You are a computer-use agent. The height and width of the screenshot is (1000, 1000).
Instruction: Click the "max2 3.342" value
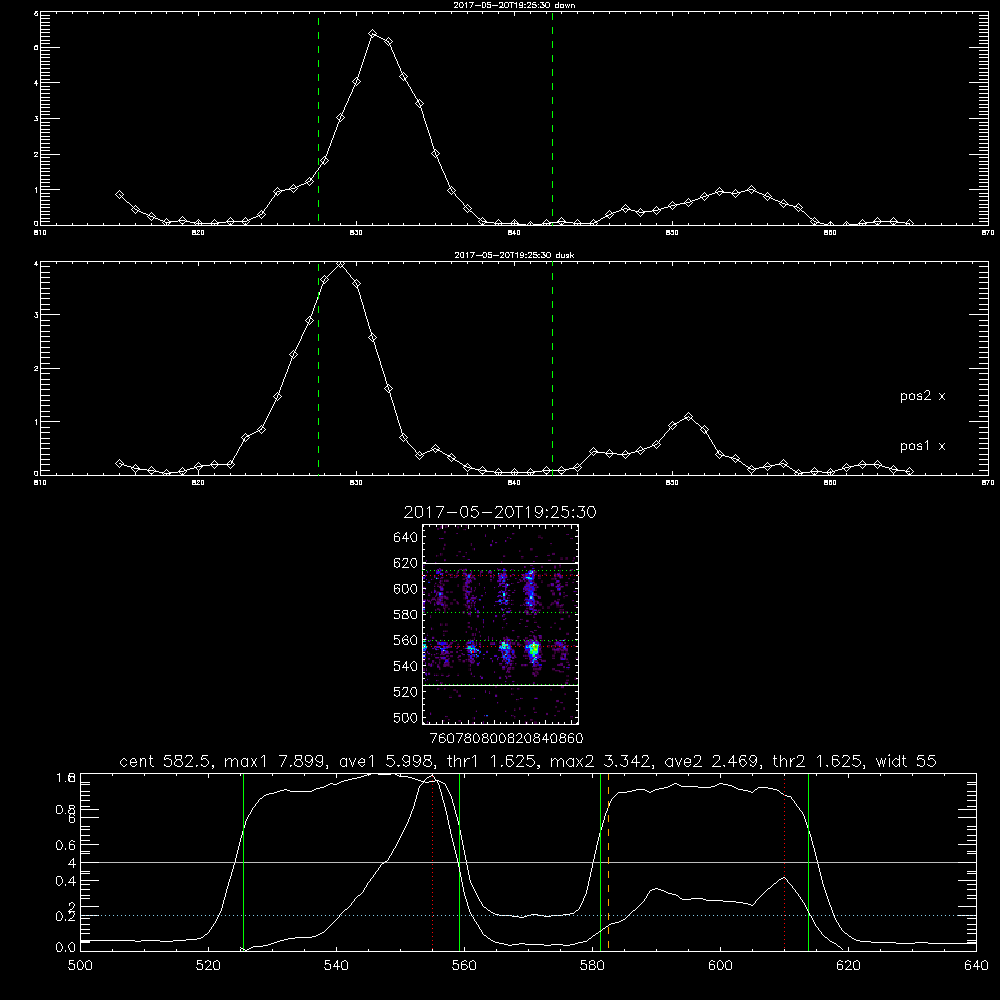pos(599,761)
